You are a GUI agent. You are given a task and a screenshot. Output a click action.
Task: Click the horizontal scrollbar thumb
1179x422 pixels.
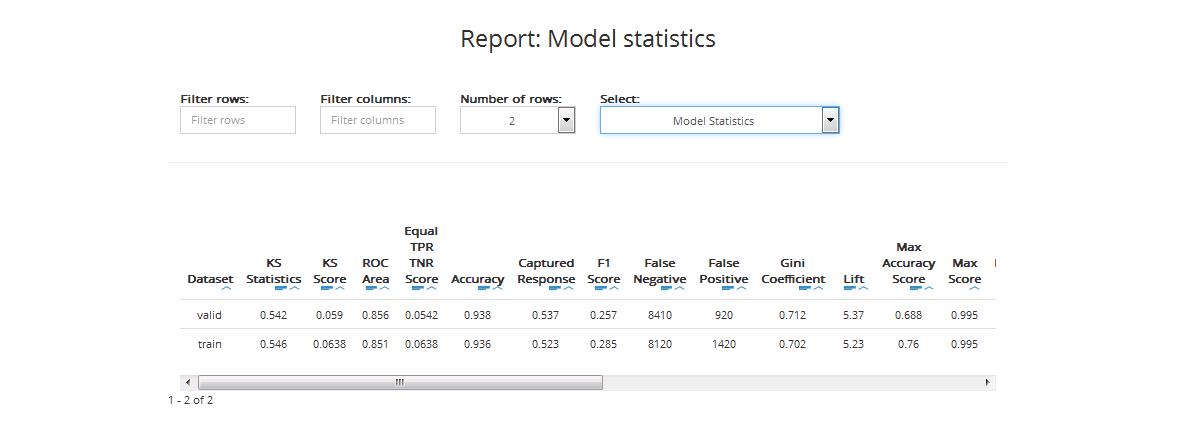pyautogui.click(x=400, y=382)
